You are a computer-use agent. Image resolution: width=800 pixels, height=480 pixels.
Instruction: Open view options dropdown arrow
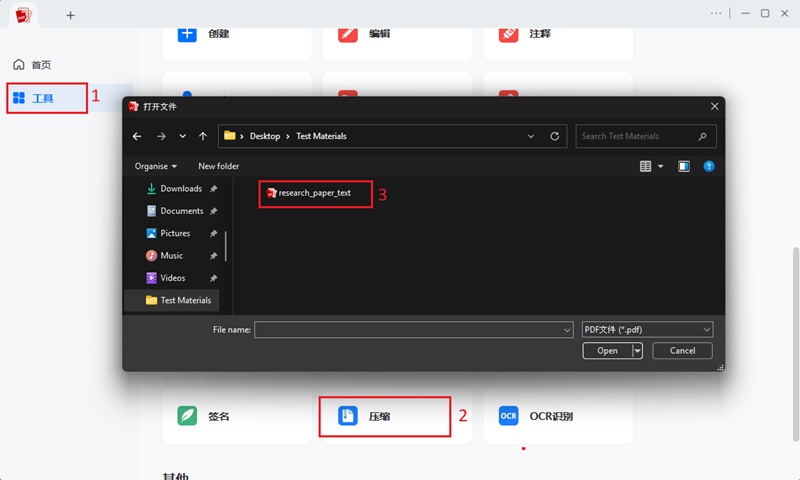pos(661,166)
